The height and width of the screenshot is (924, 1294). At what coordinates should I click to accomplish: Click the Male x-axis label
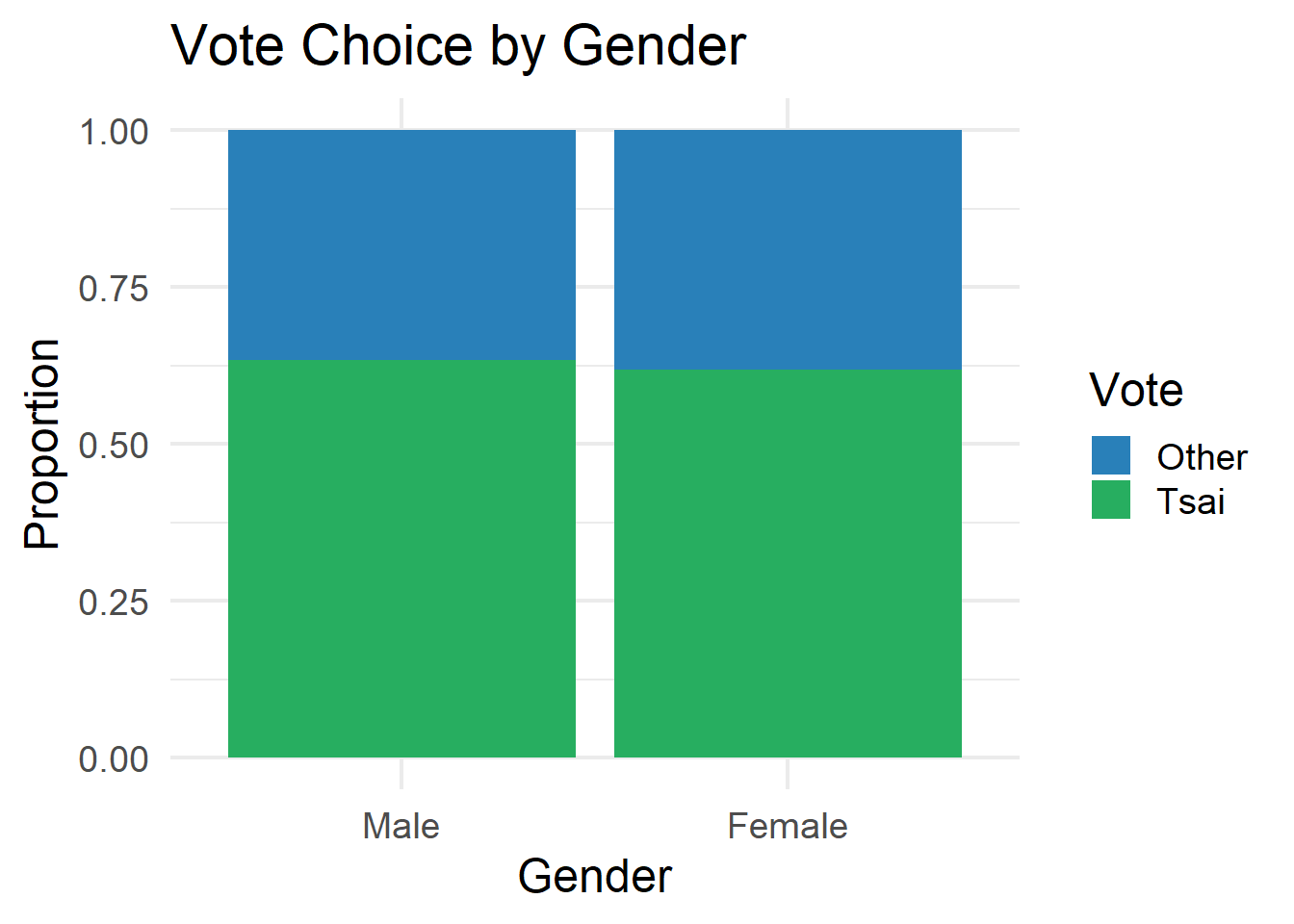pos(401,826)
